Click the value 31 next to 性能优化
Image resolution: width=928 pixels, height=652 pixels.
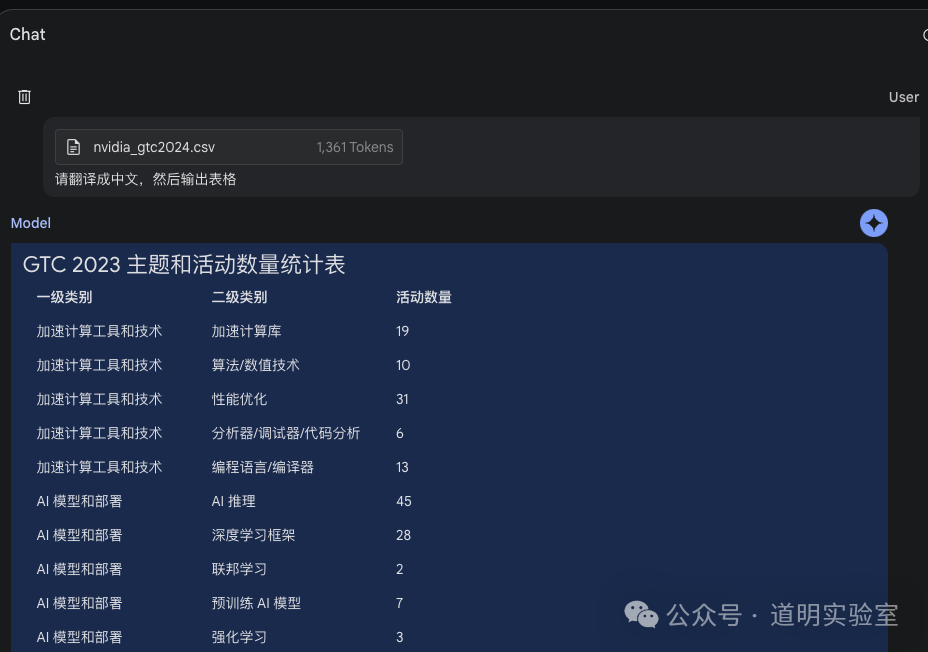tap(402, 399)
